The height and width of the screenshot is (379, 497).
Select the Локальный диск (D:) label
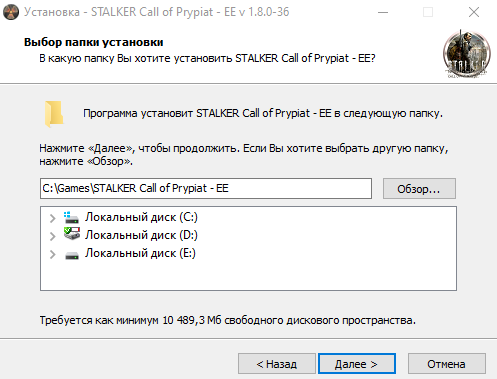[141, 235]
